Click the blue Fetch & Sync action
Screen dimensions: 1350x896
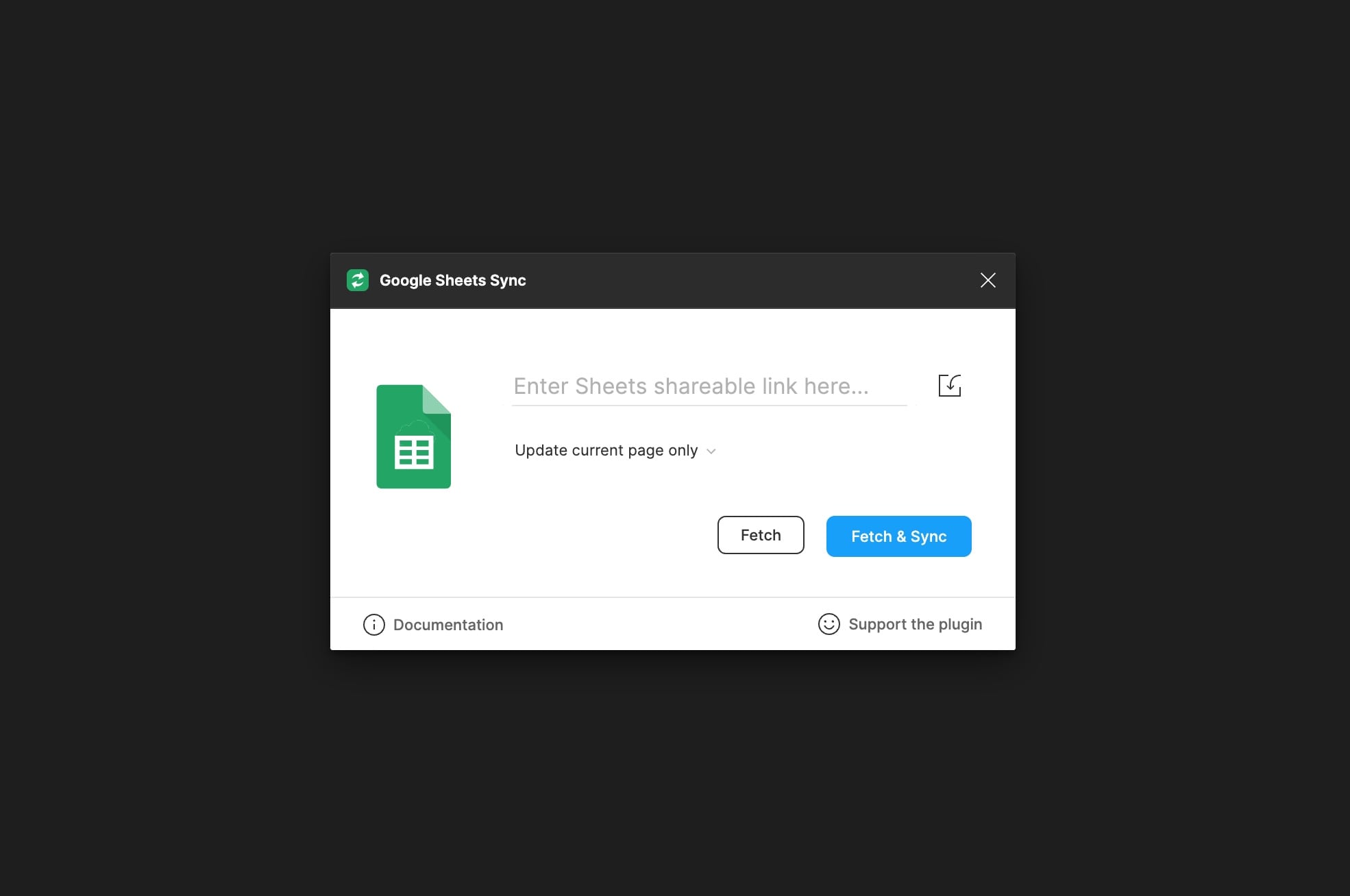[898, 536]
